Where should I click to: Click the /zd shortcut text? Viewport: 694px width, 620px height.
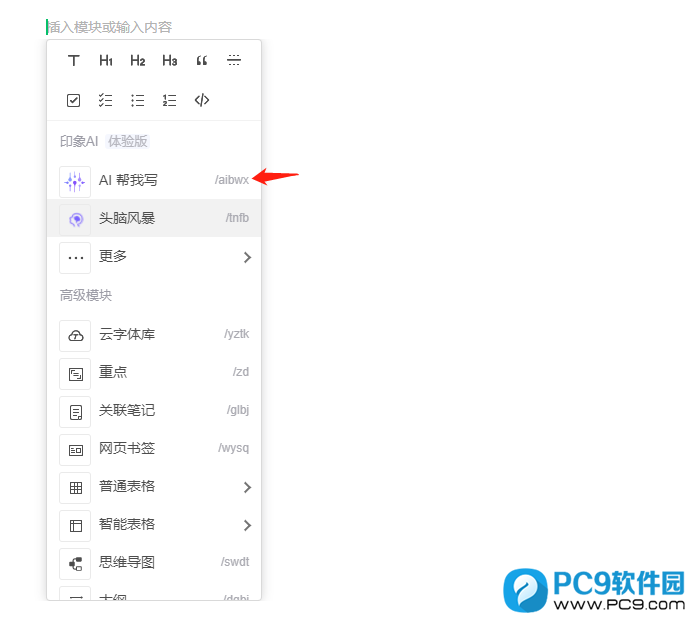(241, 372)
